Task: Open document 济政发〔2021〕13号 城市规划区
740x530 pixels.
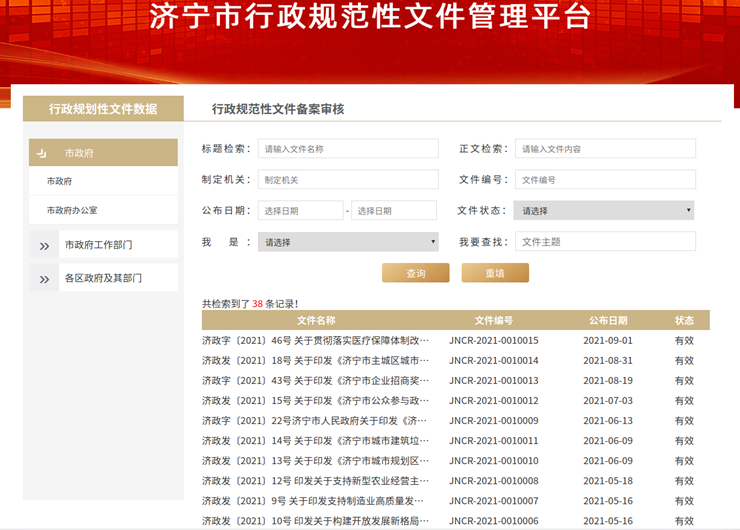Action: coord(315,461)
